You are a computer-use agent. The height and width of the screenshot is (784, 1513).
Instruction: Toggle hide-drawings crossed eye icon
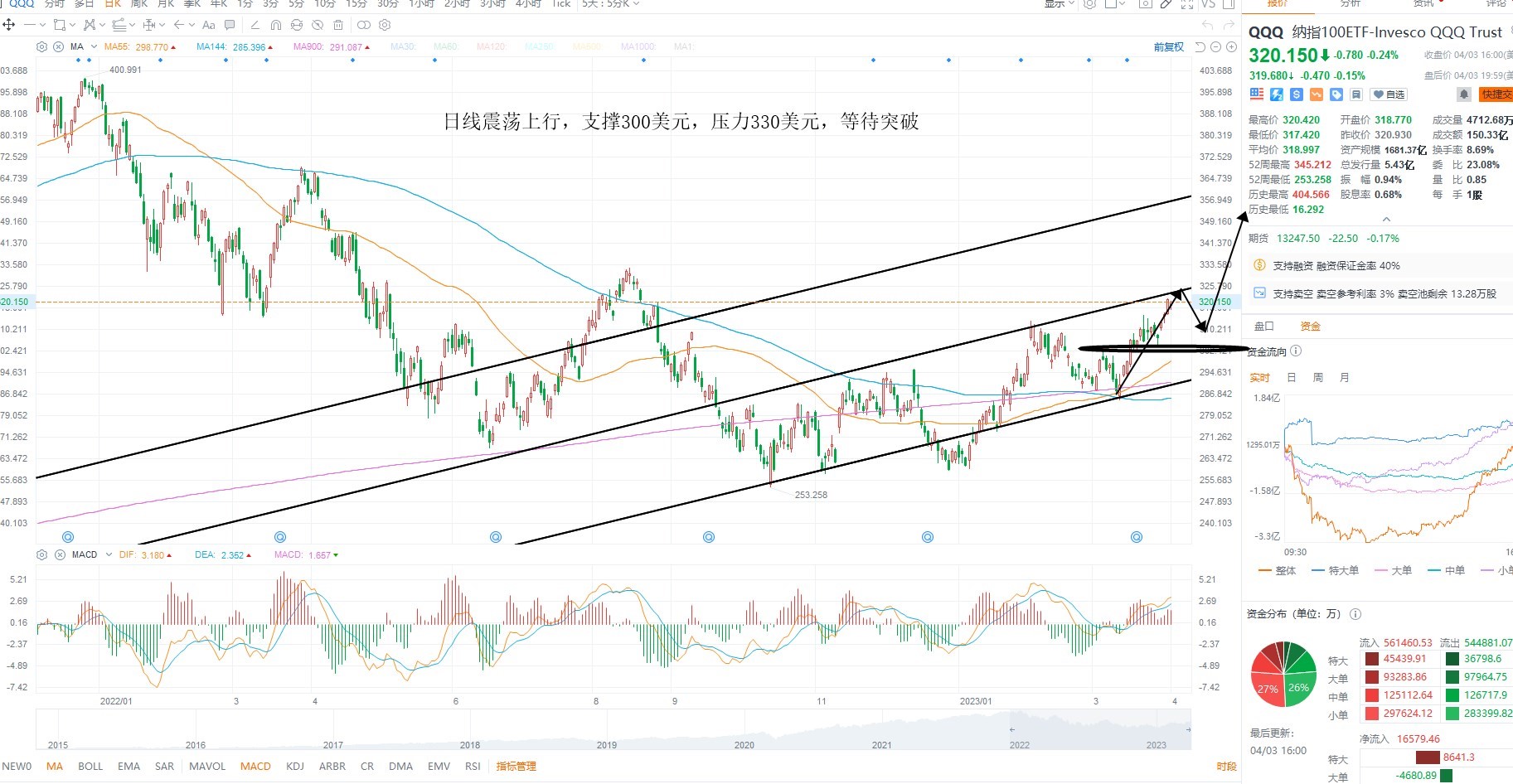(318, 25)
